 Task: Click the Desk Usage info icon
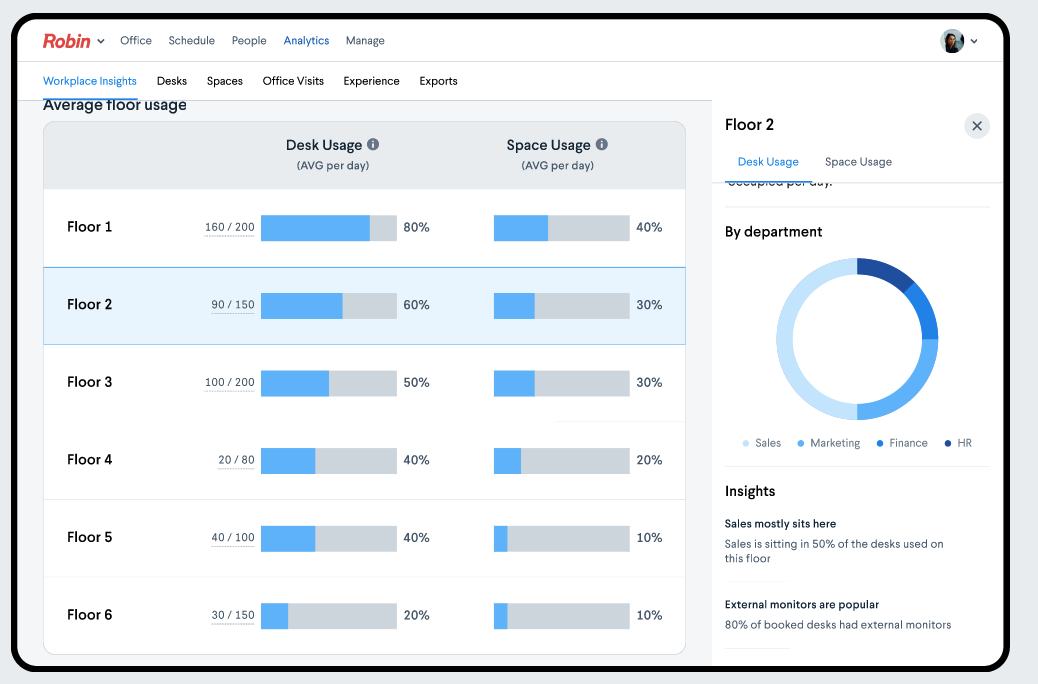pos(373,144)
